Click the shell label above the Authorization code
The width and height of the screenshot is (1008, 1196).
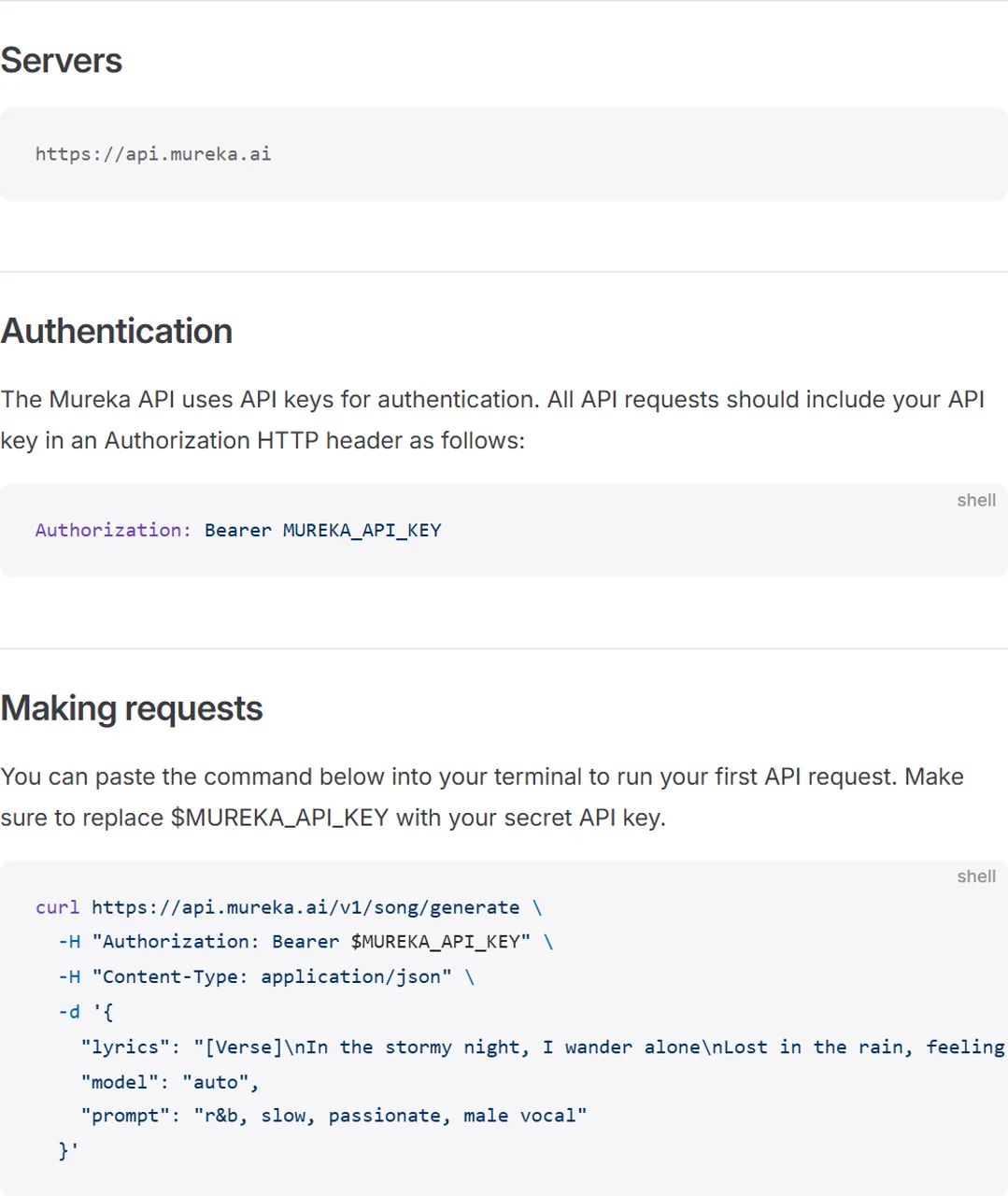976,500
